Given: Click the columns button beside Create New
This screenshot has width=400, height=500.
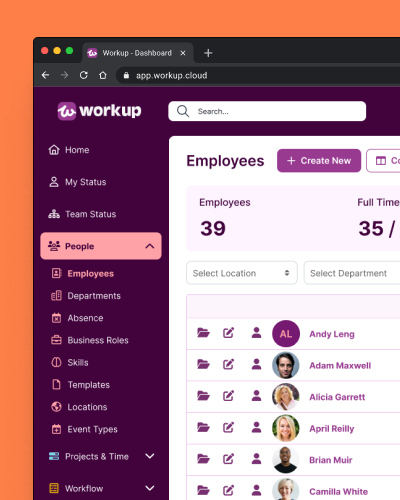Looking at the screenshot, I should pos(383,161).
